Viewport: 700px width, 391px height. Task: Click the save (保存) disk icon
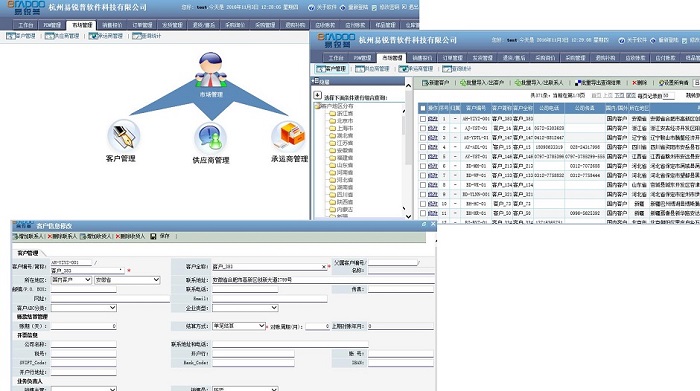[153, 236]
